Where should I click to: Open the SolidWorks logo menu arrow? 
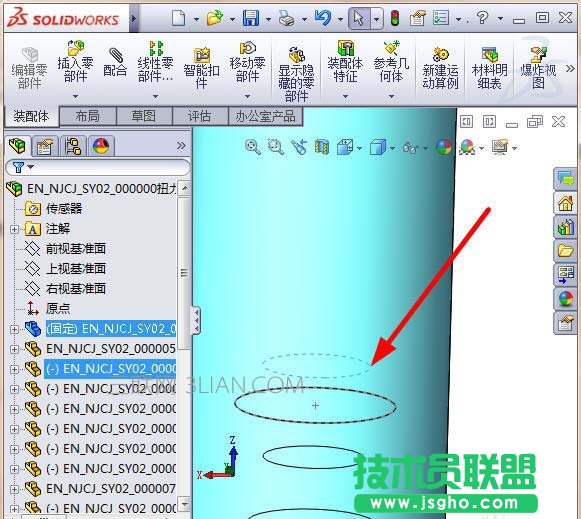(x=134, y=18)
